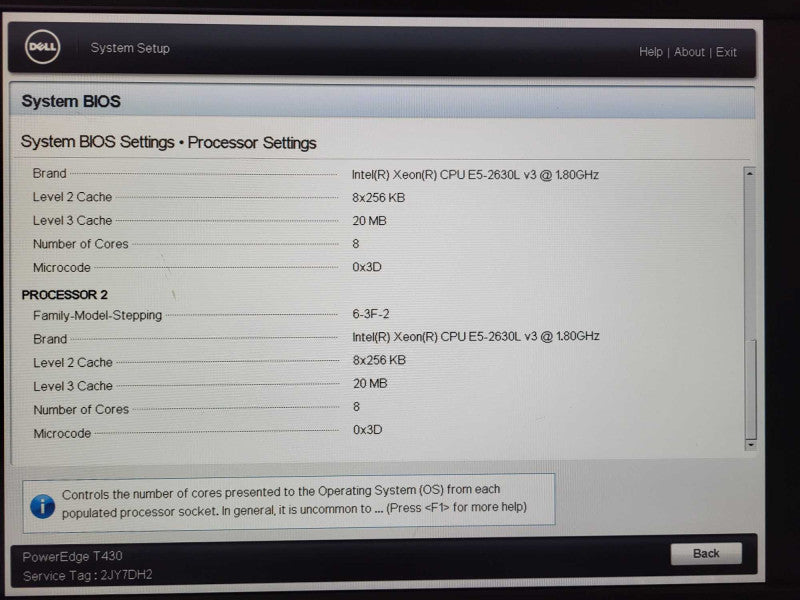Click the vertical scrollbar thumb
Screen dimensions: 800x600
click(751, 389)
